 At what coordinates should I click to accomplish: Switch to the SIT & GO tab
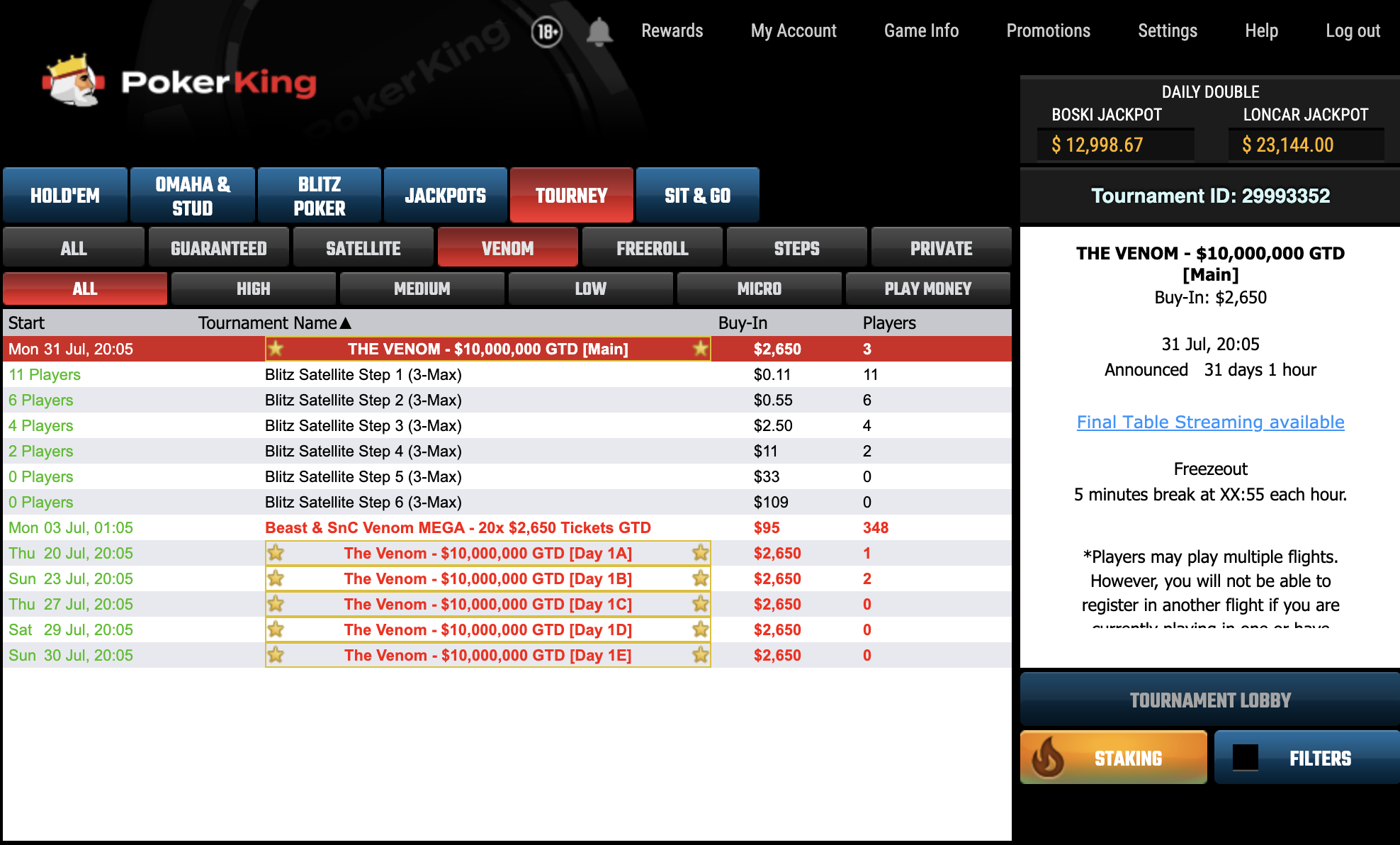tap(697, 196)
